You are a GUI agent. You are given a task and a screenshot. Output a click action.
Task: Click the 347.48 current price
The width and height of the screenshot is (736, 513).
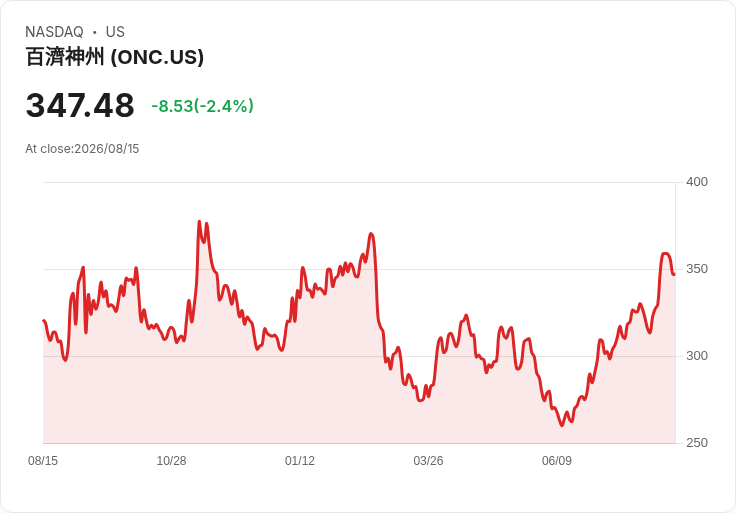tap(80, 105)
